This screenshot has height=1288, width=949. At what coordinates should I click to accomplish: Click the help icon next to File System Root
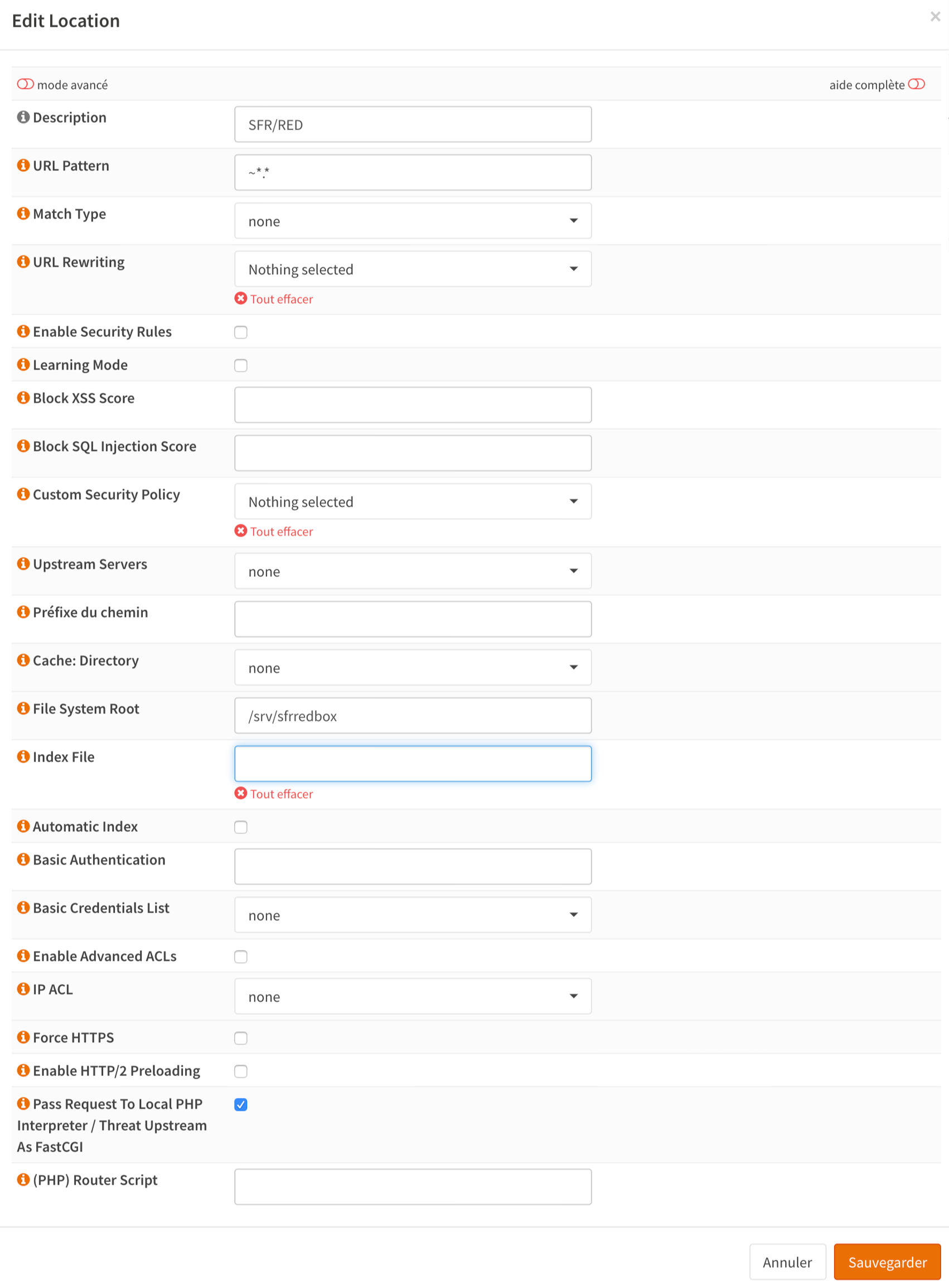tap(23, 708)
